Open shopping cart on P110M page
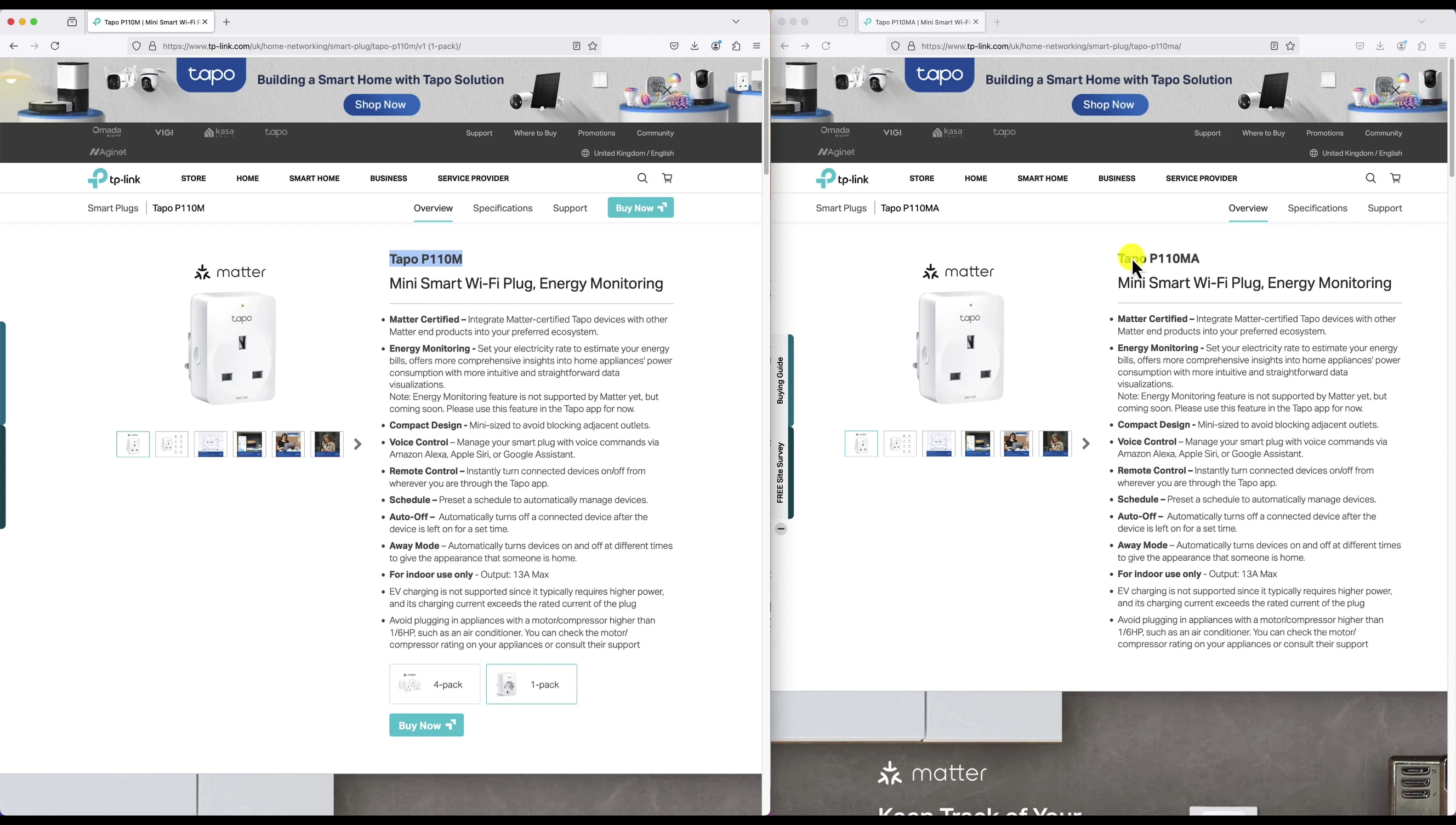 click(x=667, y=178)
